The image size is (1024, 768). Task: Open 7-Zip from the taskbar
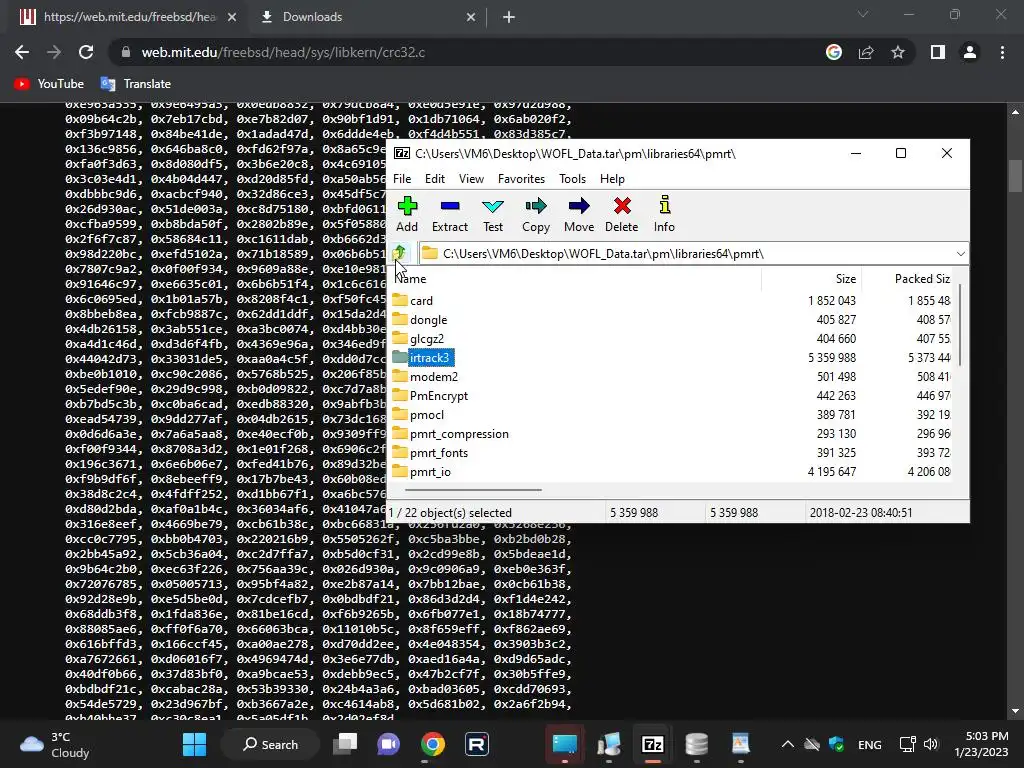652,744
